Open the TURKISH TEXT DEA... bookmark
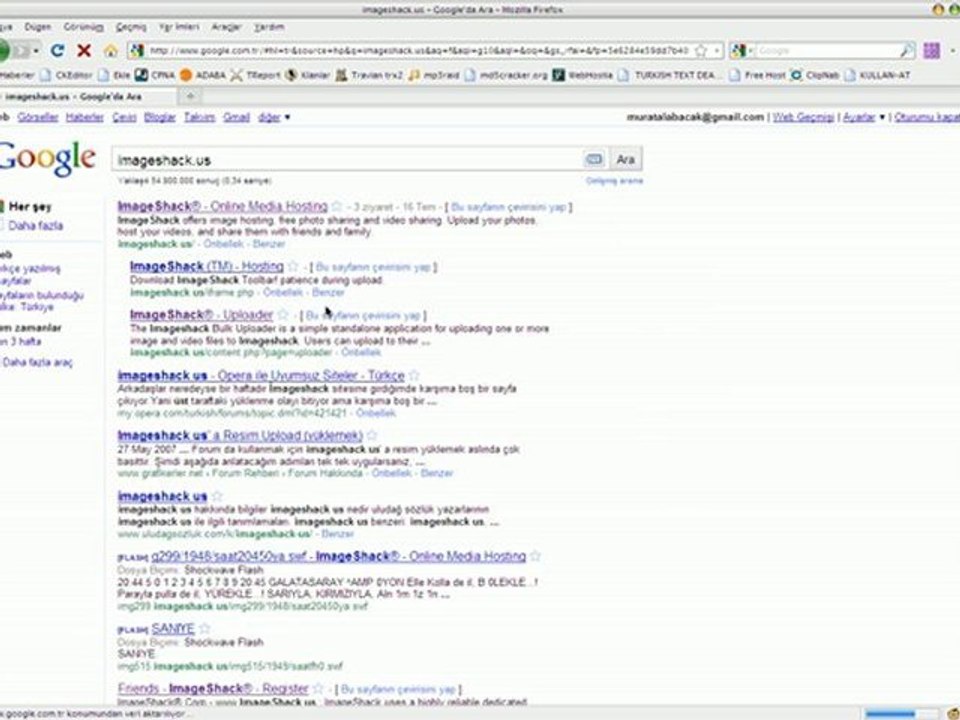This screenshot has width=960, height=720. point(671,75)
